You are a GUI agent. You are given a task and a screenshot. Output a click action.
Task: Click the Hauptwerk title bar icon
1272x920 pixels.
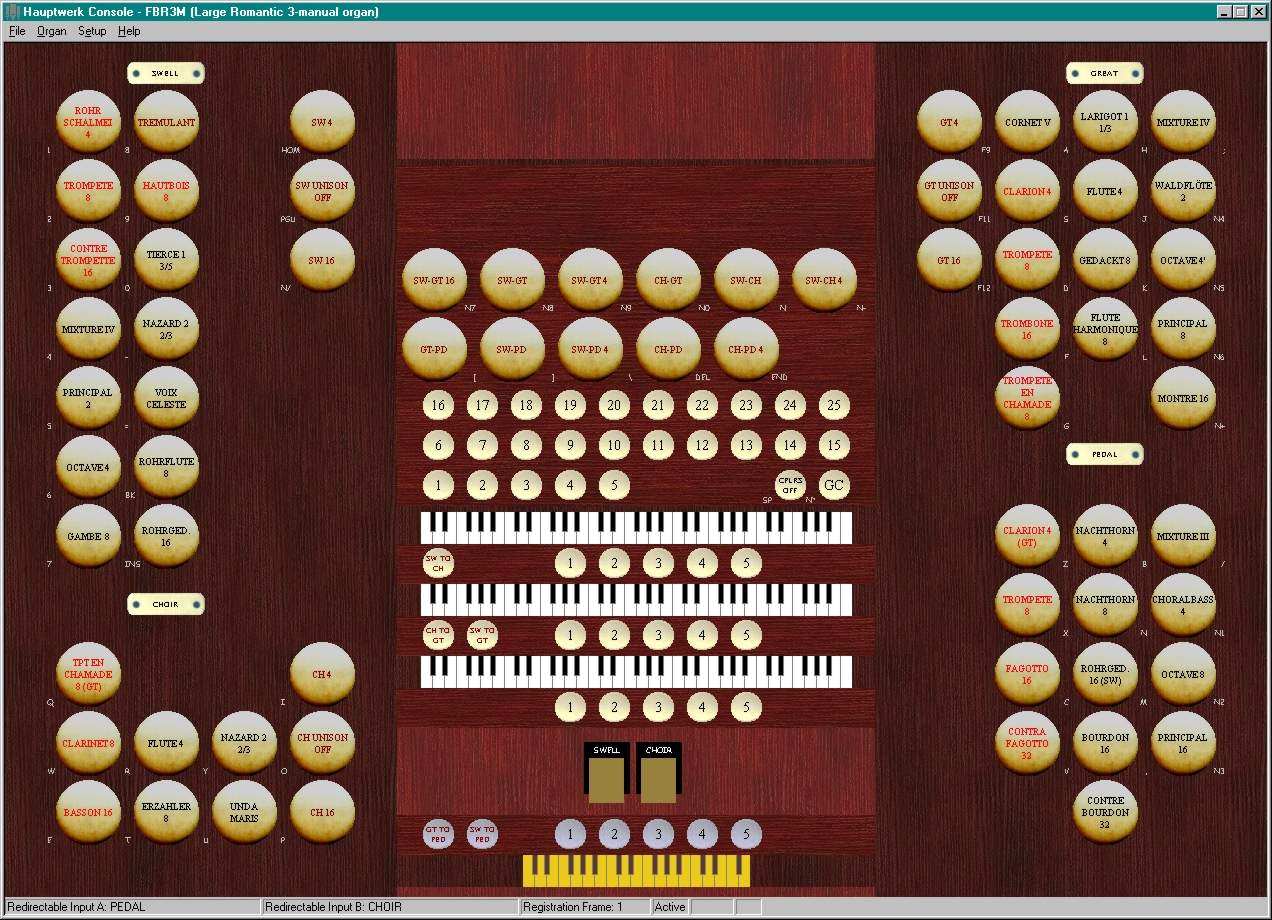click(12, 12)
